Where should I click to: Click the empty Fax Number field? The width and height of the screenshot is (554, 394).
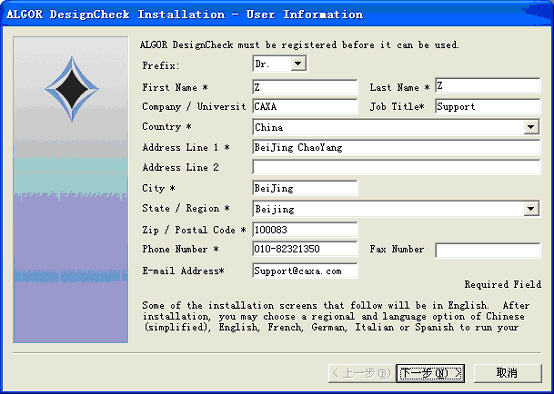pos(488,251)
